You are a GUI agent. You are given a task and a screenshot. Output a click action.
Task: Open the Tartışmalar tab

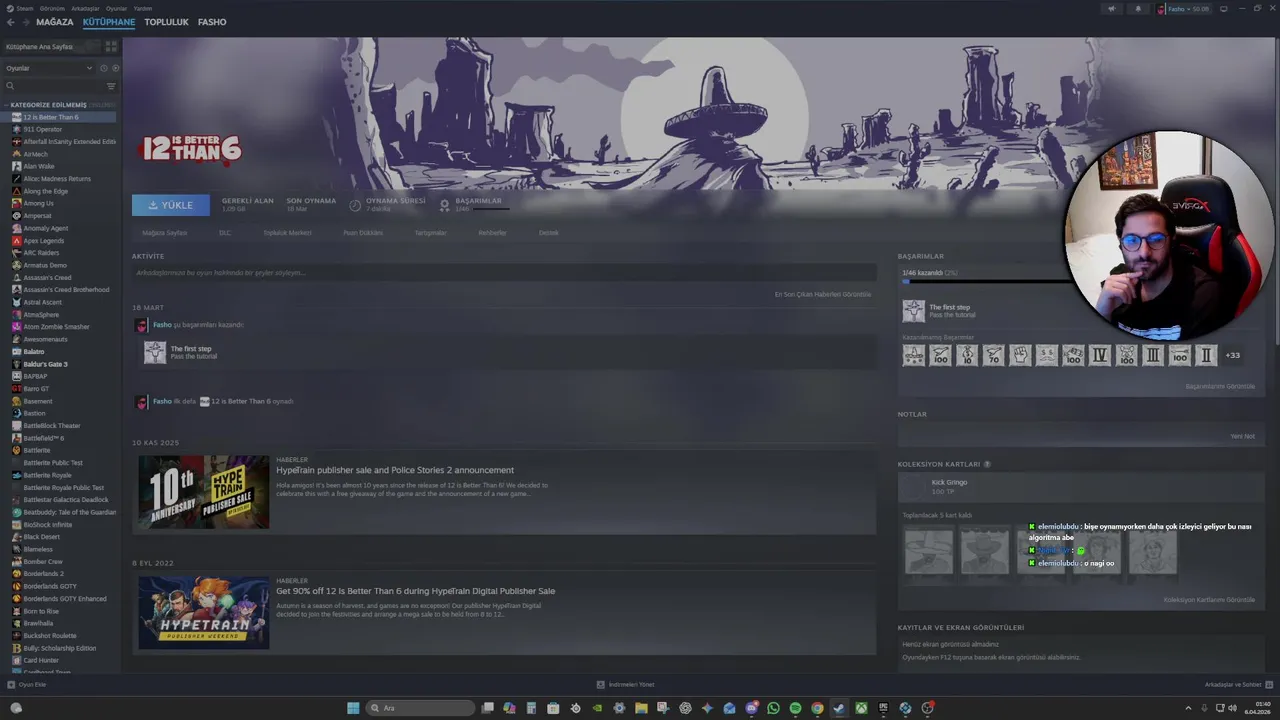(x=431, y=233)
